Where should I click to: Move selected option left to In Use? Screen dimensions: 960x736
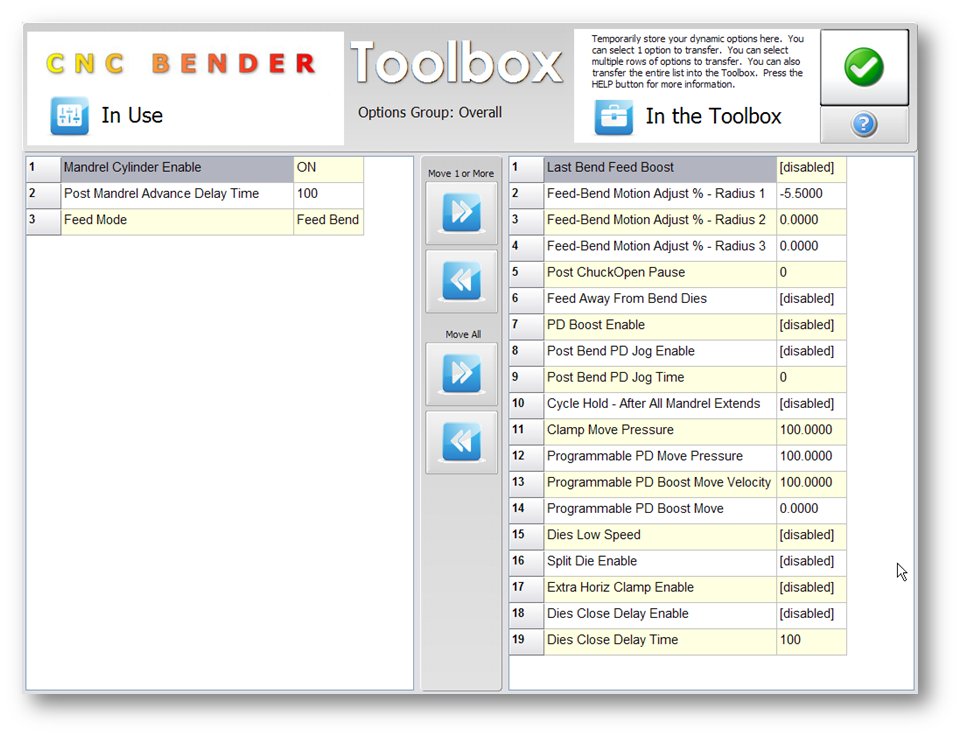coord(461,281)
